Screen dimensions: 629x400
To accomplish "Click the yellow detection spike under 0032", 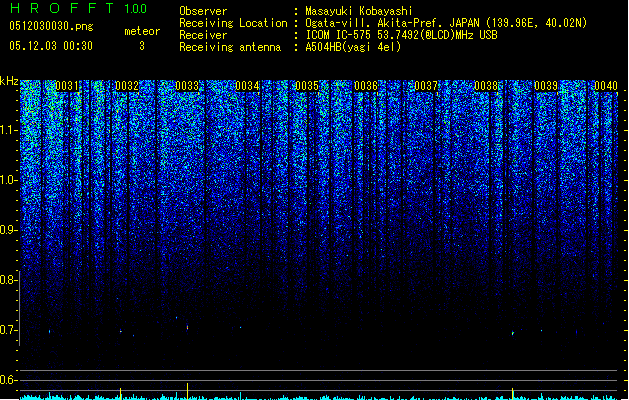I will pos(120,393).
